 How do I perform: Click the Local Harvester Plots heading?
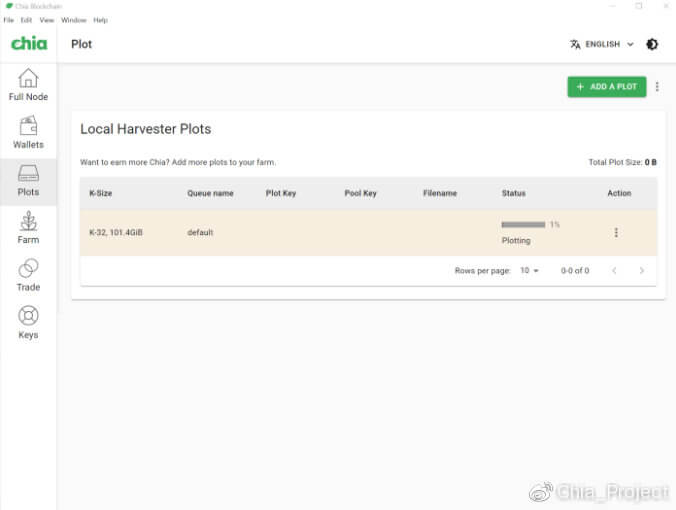coord(146,129)
